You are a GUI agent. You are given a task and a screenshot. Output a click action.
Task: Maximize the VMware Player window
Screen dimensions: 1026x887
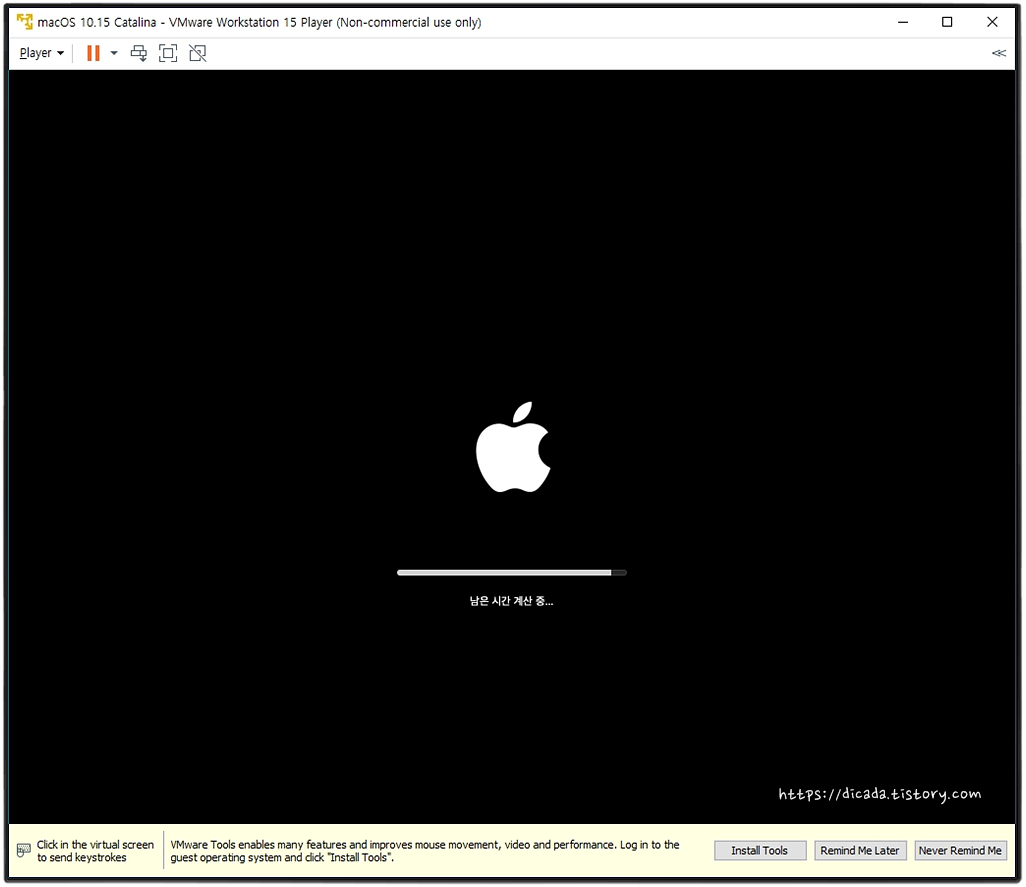(947, 22)
